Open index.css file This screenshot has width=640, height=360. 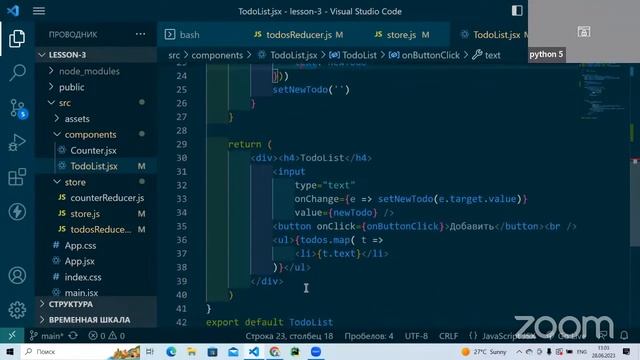(83, 277)
